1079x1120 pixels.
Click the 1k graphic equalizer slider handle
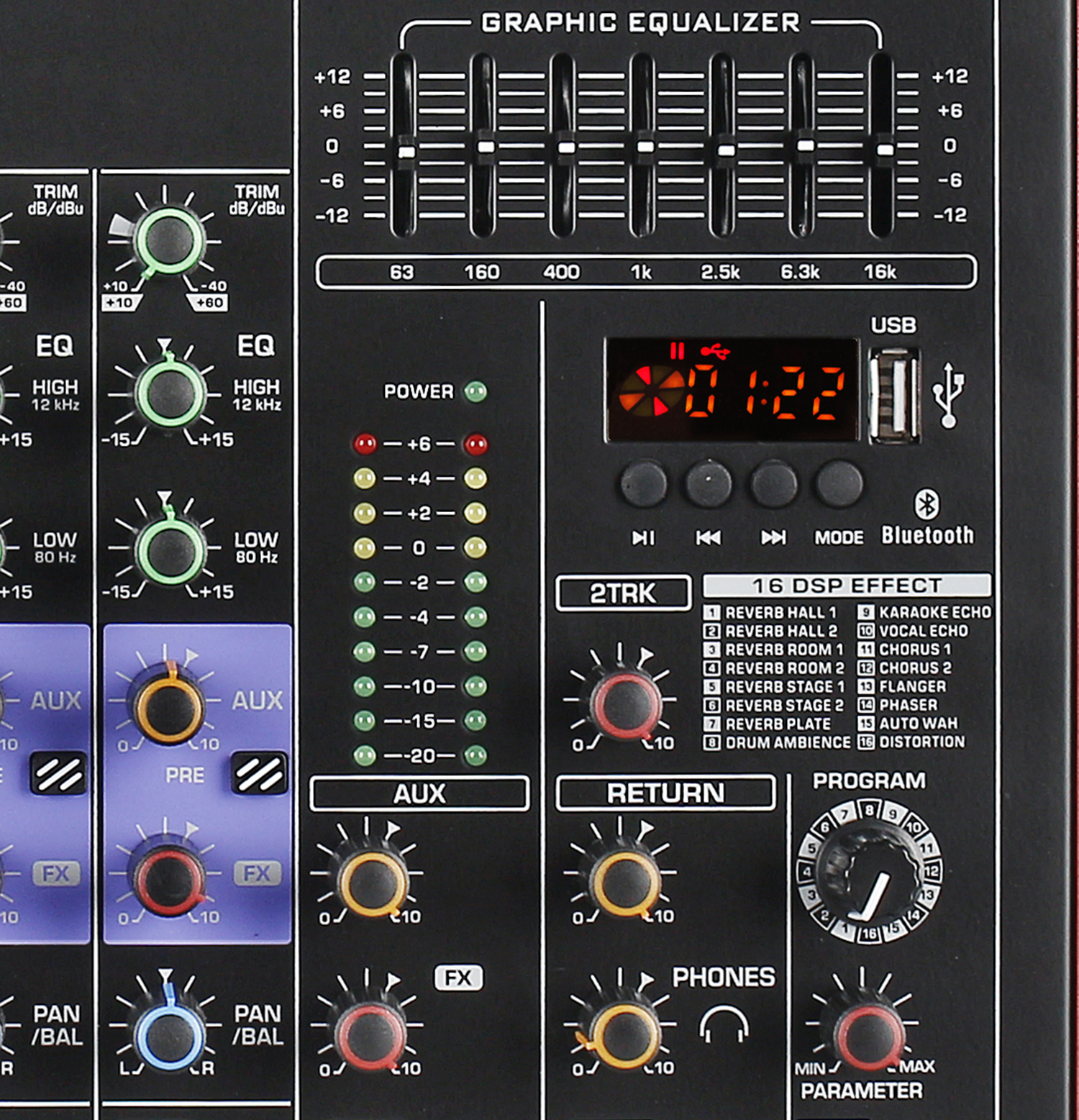(x=645, y=147)
